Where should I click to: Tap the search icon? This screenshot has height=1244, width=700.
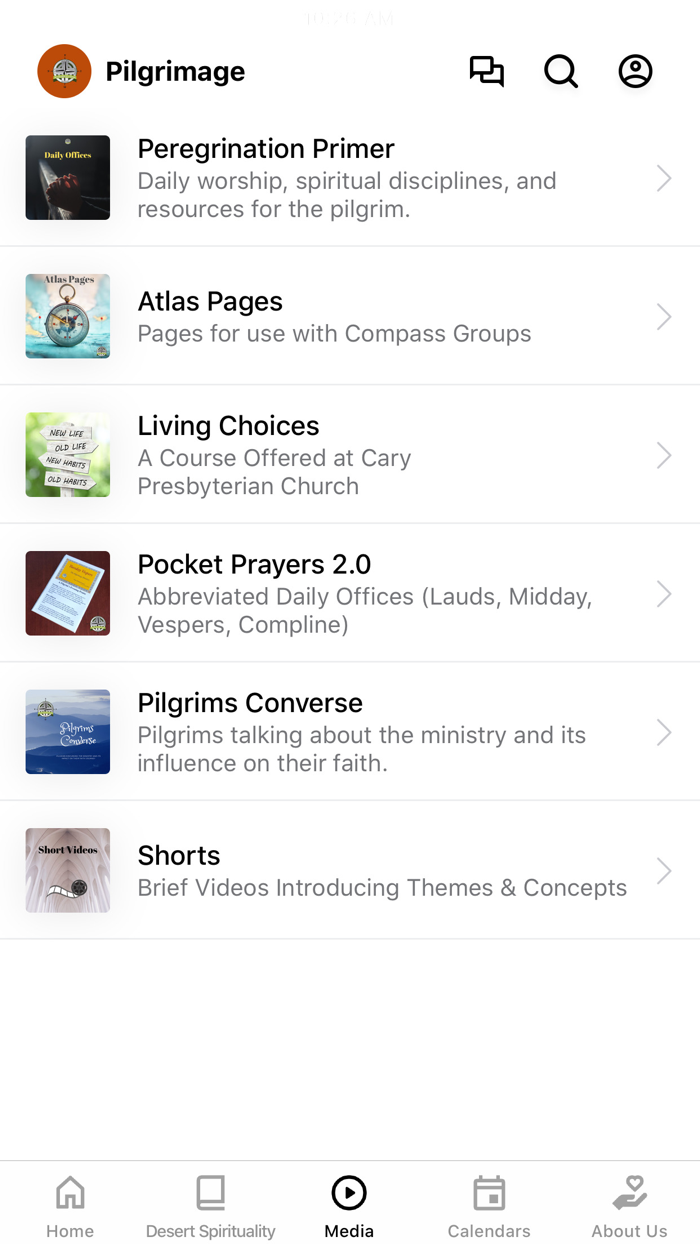tap(561, 70)
